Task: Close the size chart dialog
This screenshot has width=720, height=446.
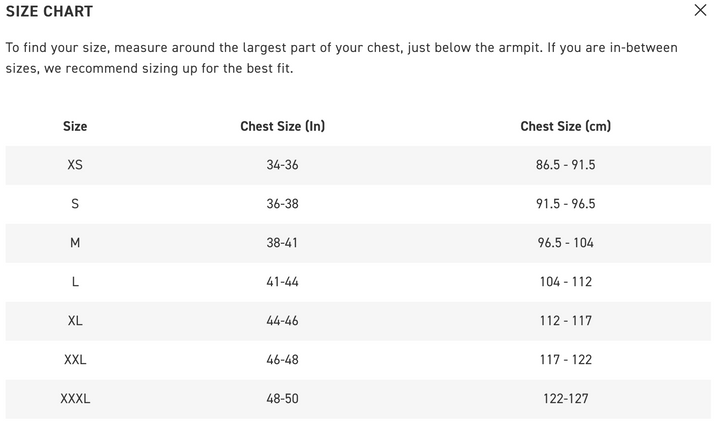Action: 700,11
